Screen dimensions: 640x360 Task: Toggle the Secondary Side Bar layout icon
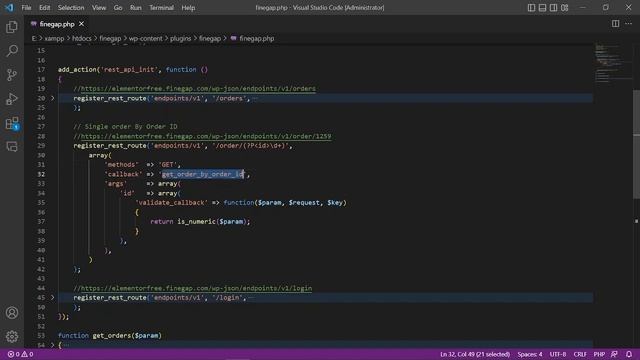point(553,7)
